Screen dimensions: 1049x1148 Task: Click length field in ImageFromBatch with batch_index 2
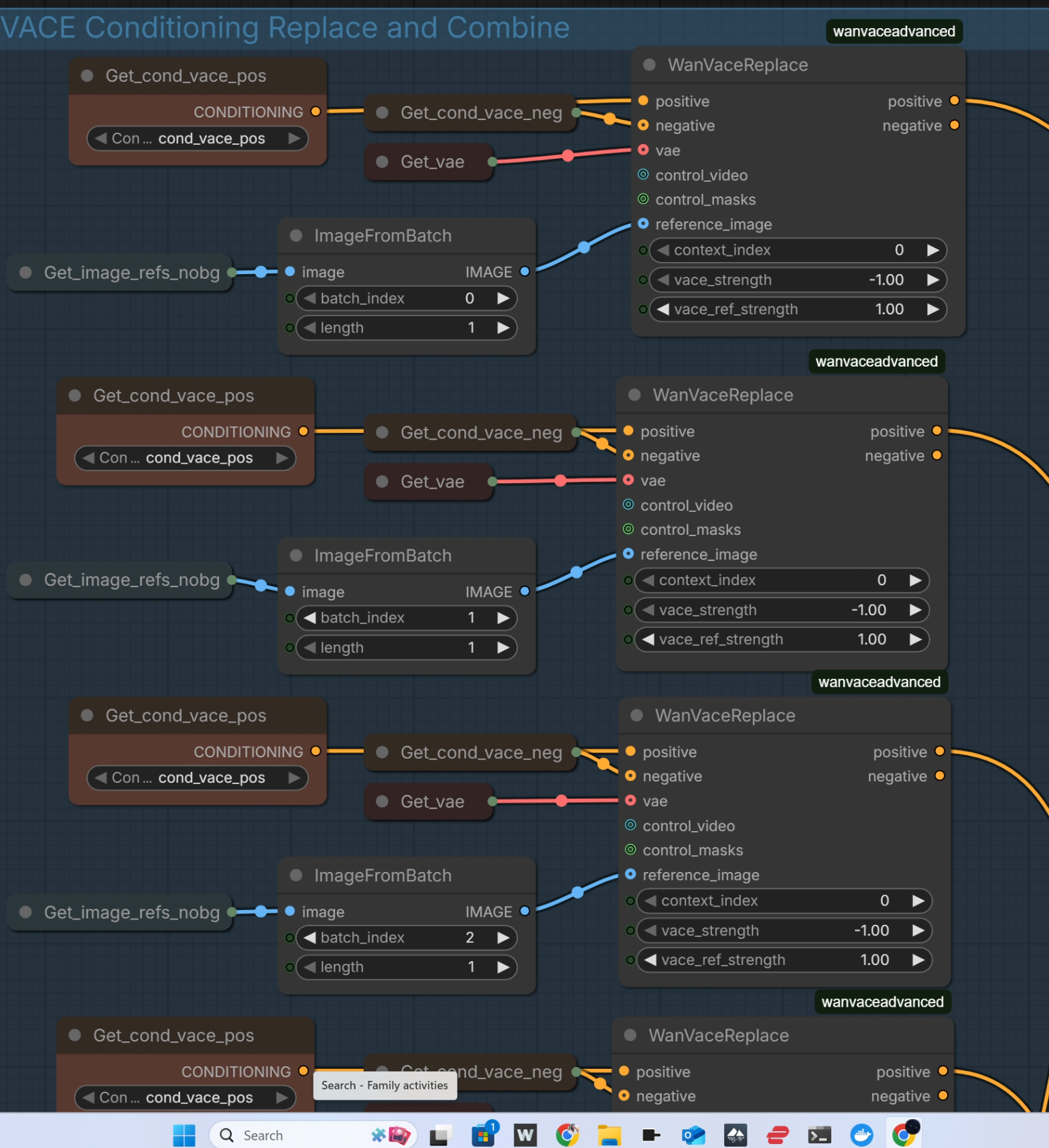[x=406, y=967]
